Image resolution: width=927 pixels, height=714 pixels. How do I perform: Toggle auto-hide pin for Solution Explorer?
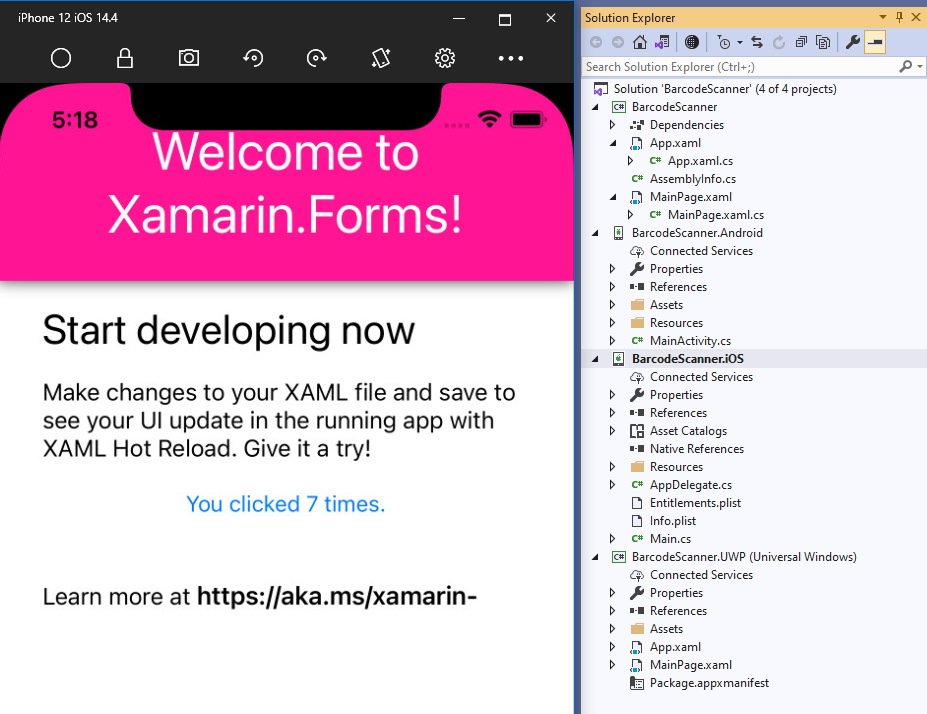coord(899,17)
